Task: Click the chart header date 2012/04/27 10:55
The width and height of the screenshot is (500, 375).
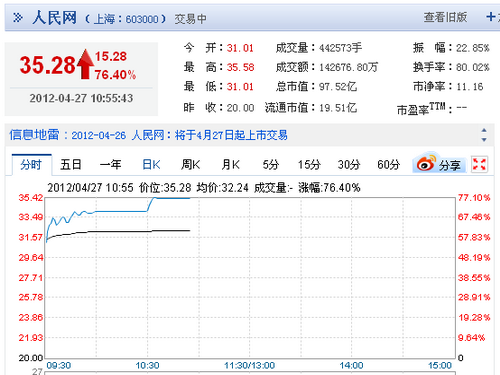Action: pos(90,188)
